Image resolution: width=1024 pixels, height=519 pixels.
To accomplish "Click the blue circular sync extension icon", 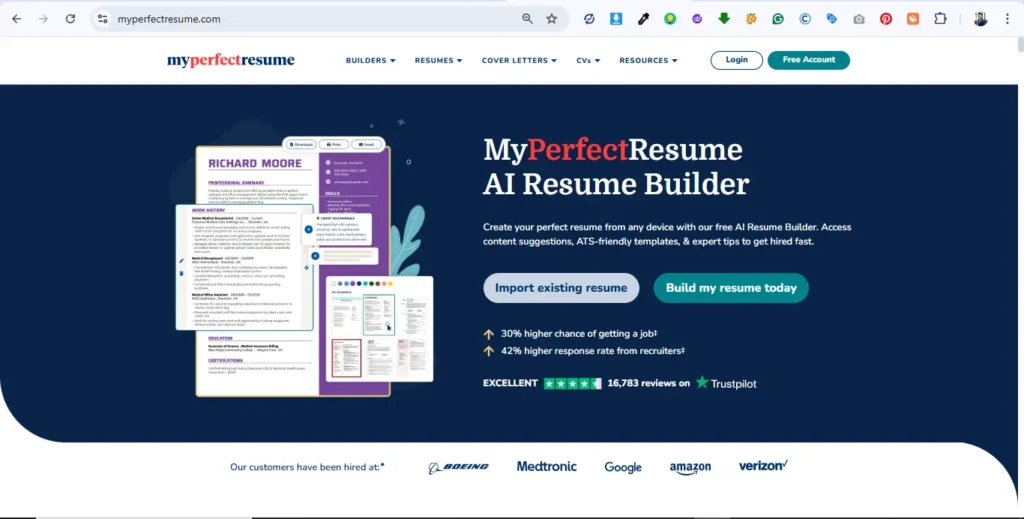I will pyautogui.click(x=589, y=19).
